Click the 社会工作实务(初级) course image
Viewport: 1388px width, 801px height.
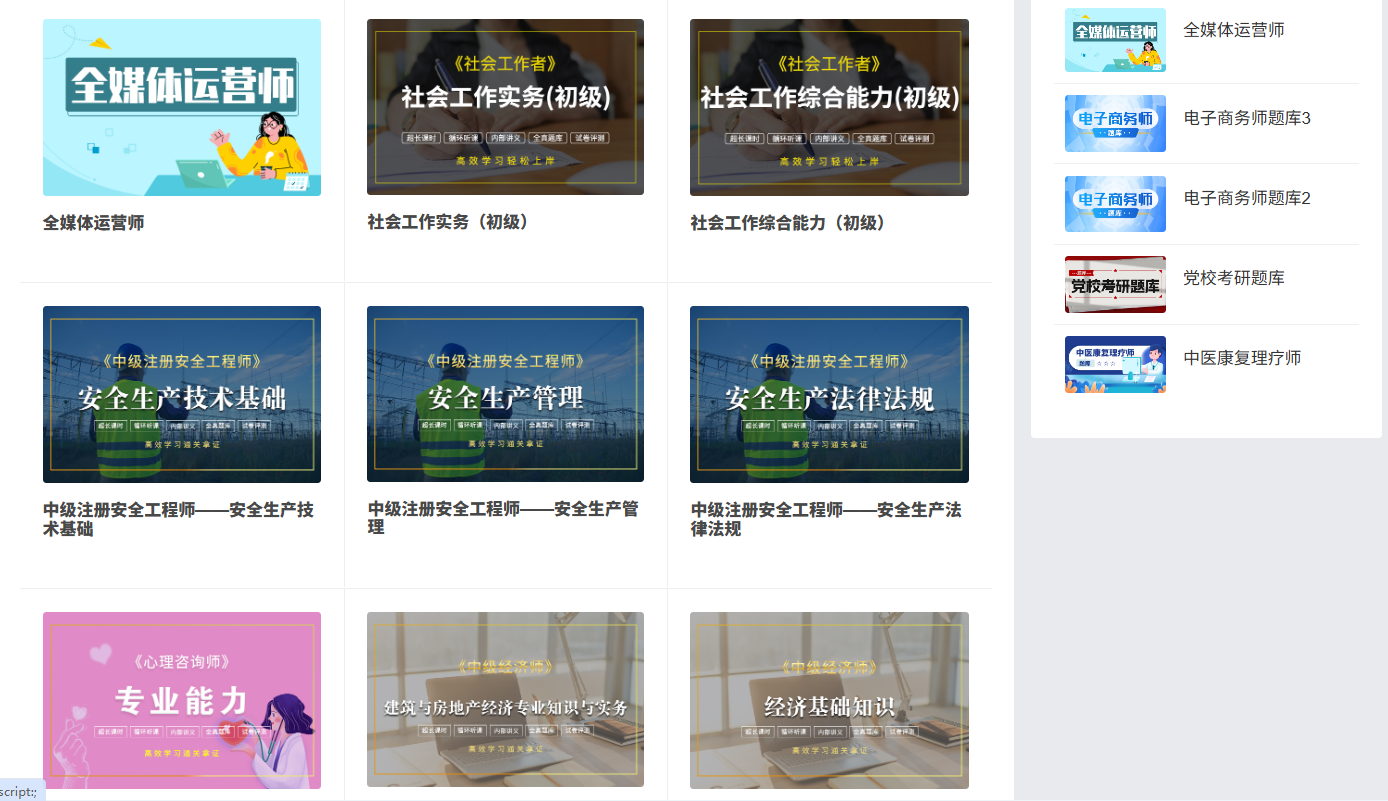coord(505,107)
